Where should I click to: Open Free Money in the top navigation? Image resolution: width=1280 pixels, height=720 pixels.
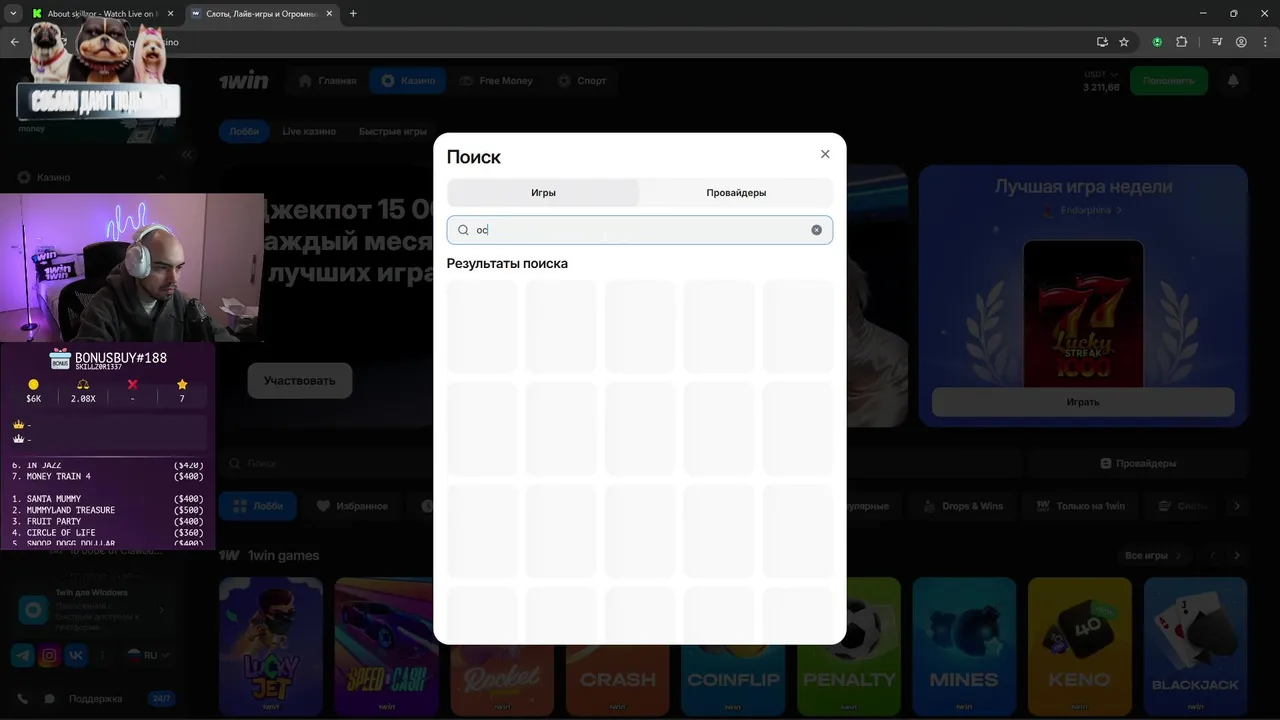click(x=496, y=81)
